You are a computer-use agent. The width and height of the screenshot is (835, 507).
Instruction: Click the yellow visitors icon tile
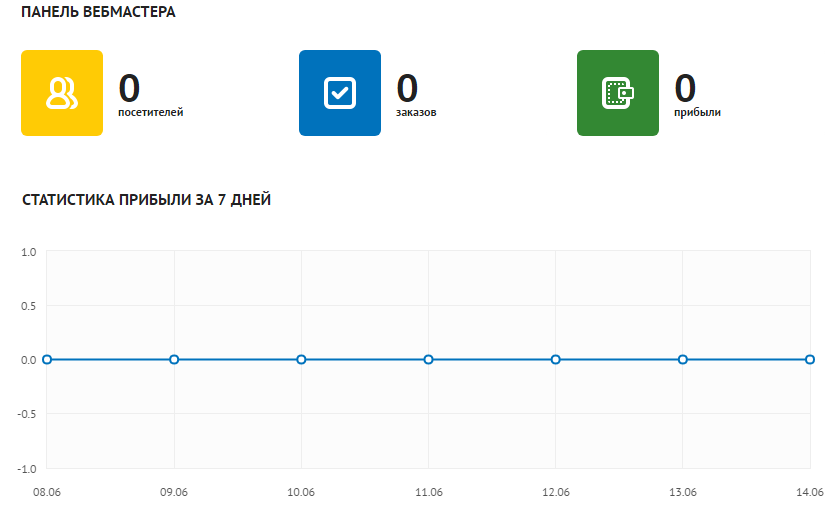click(x=61, y=93)
